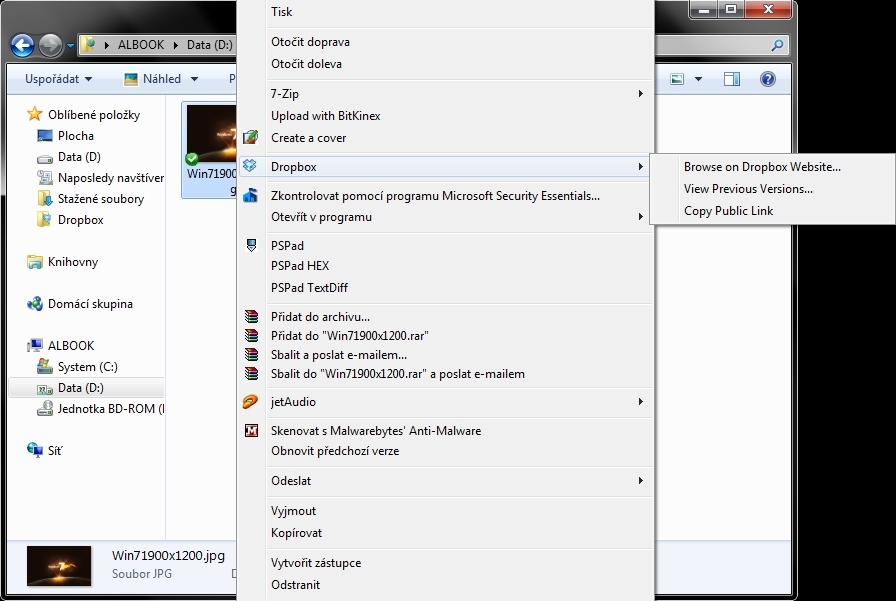The height and width of the screenshot is (601, 896).
Task: Choose PSPad TextDiff
Action: 445,288
